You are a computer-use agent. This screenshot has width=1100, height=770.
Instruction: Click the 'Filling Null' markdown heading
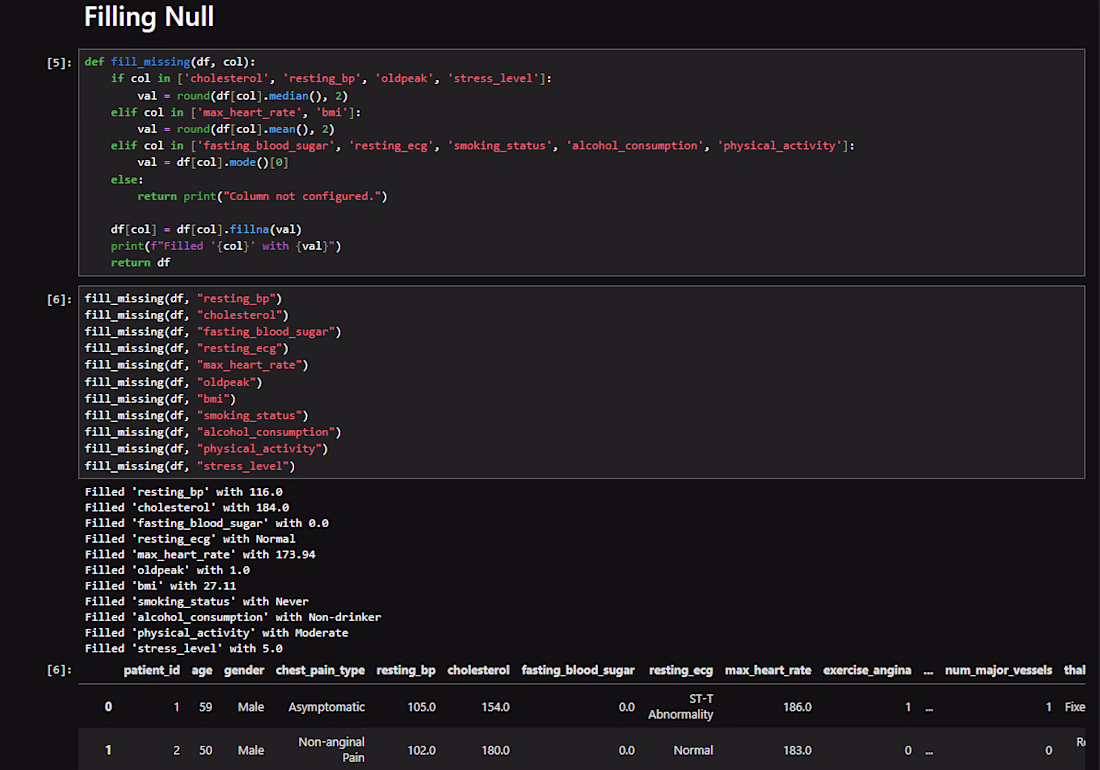149,17
